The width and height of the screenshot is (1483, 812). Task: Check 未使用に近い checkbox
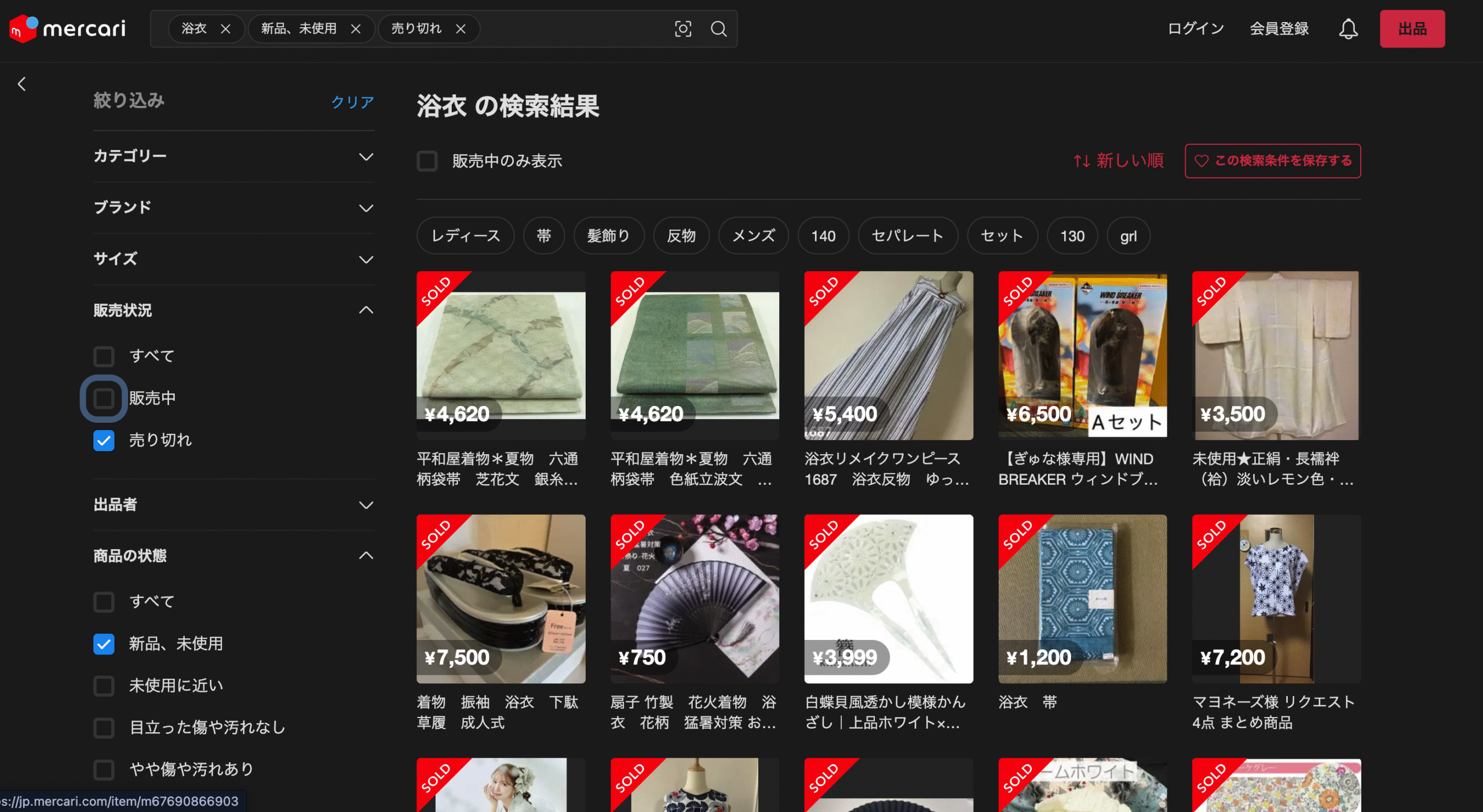pyautogui.click(x=104, y=686)
